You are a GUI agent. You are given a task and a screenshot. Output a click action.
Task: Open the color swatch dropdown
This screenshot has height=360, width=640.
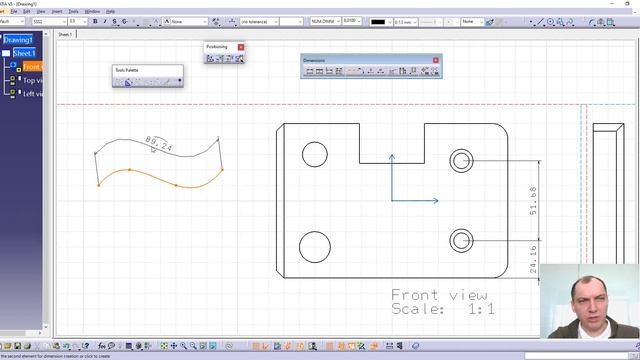pos(381,22)
